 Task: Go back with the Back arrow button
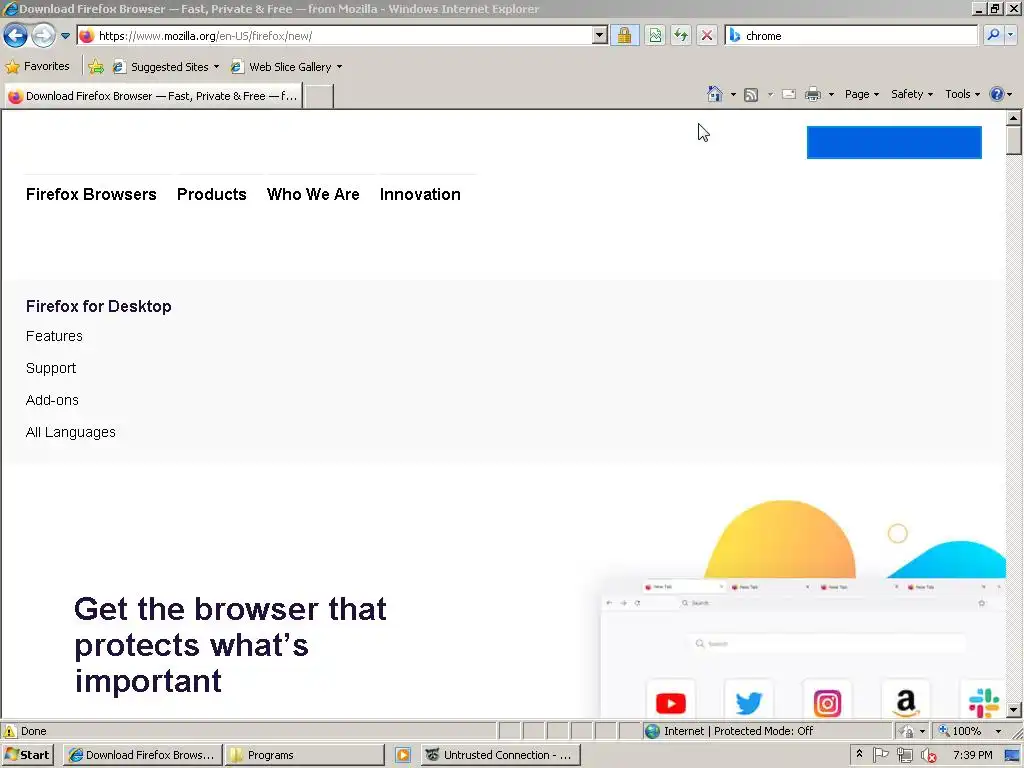16,35
